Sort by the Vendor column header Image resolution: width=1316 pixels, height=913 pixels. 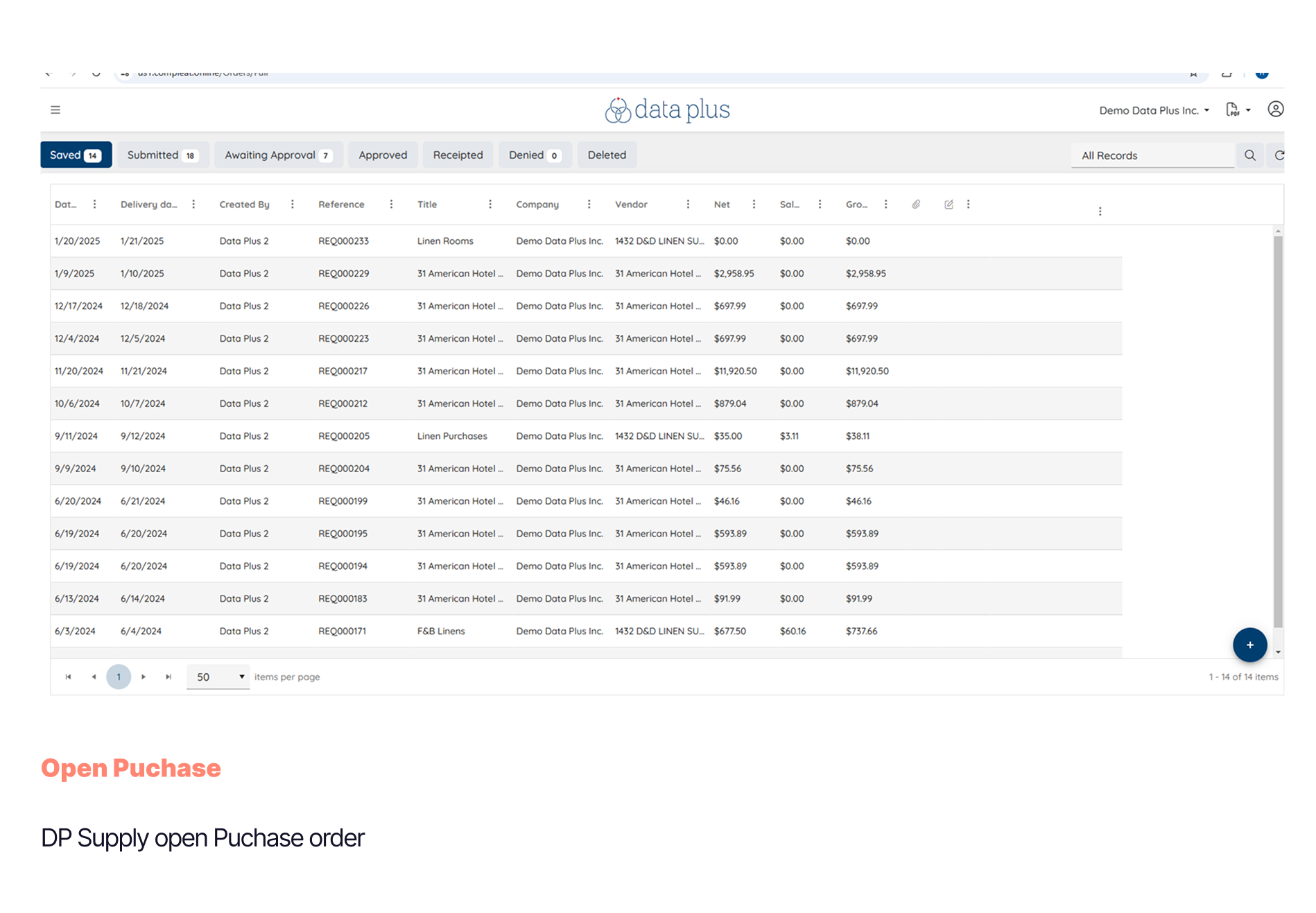(631, 205)
